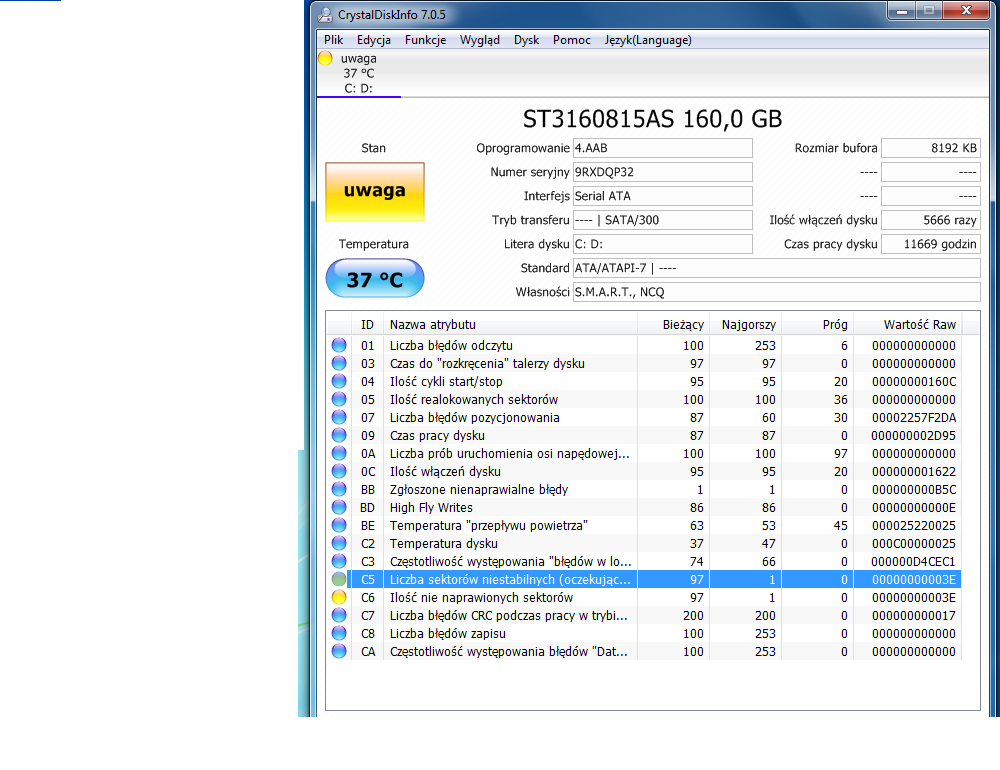Screen dimensions: 1000x770
Task: Open the Pomoc menu
Action: [x=571, y=40]
